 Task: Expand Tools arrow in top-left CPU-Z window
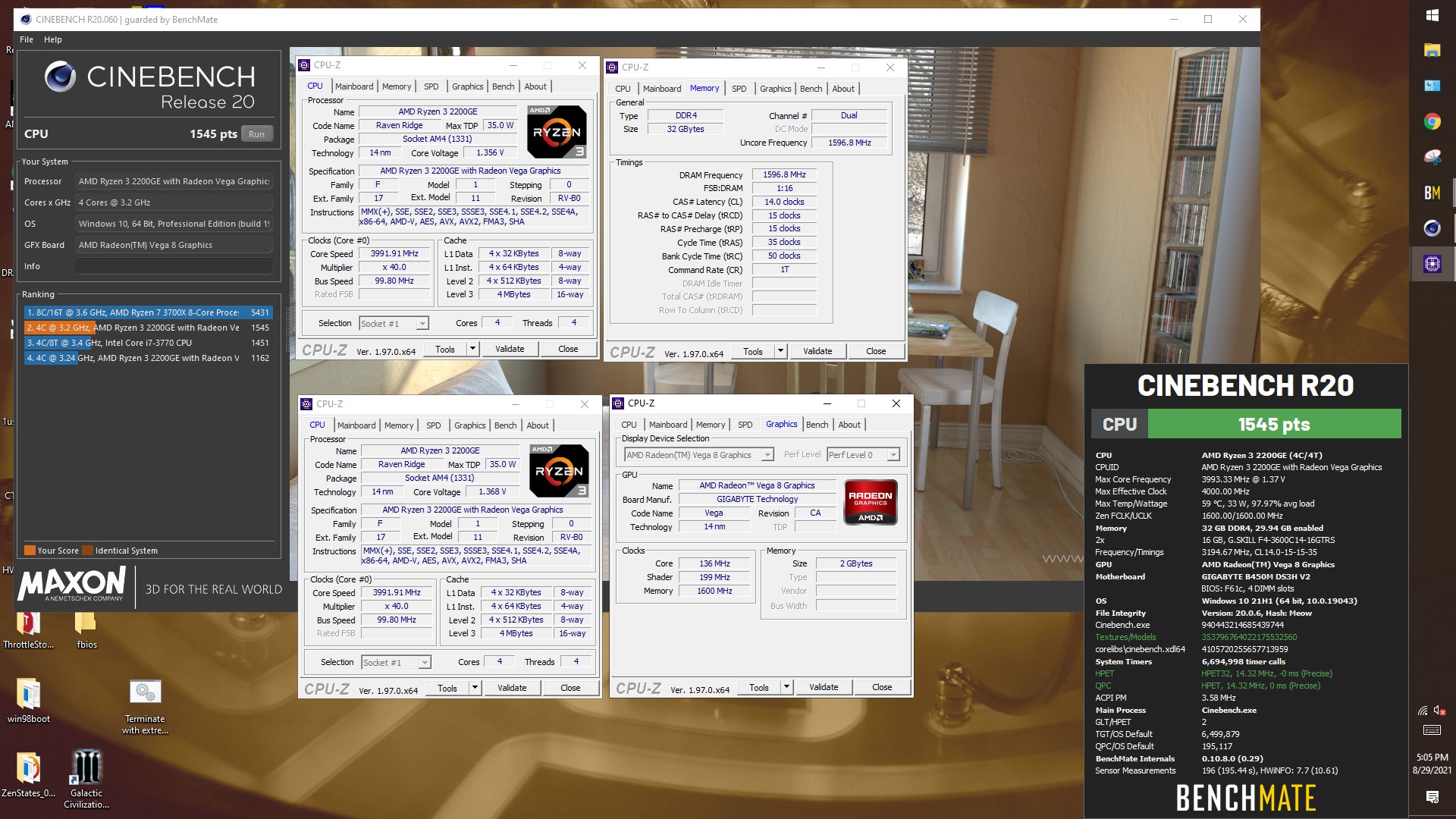click(x=472, y=349)
